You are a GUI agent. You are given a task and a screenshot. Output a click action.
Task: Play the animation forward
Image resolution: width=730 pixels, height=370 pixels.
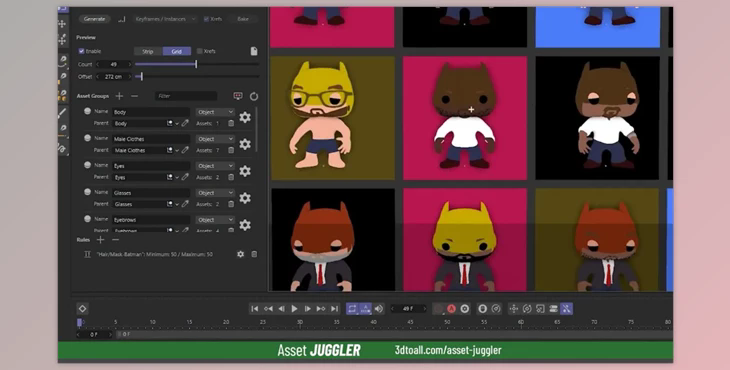(x=294, y=309)
